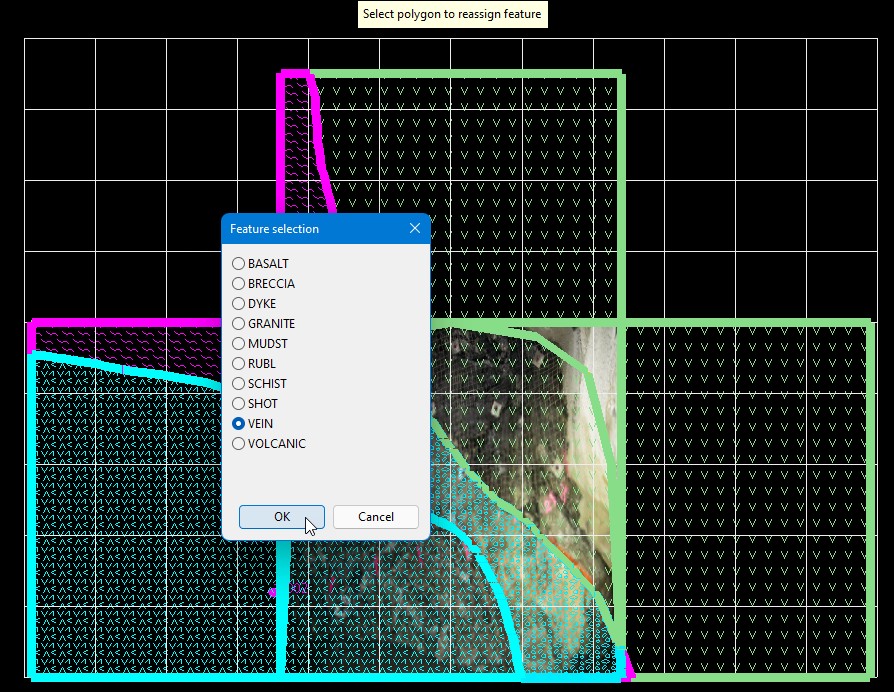
Task: Choose the BRECCIA feature option
Action: pyautogui.click(x=238, y=284)
